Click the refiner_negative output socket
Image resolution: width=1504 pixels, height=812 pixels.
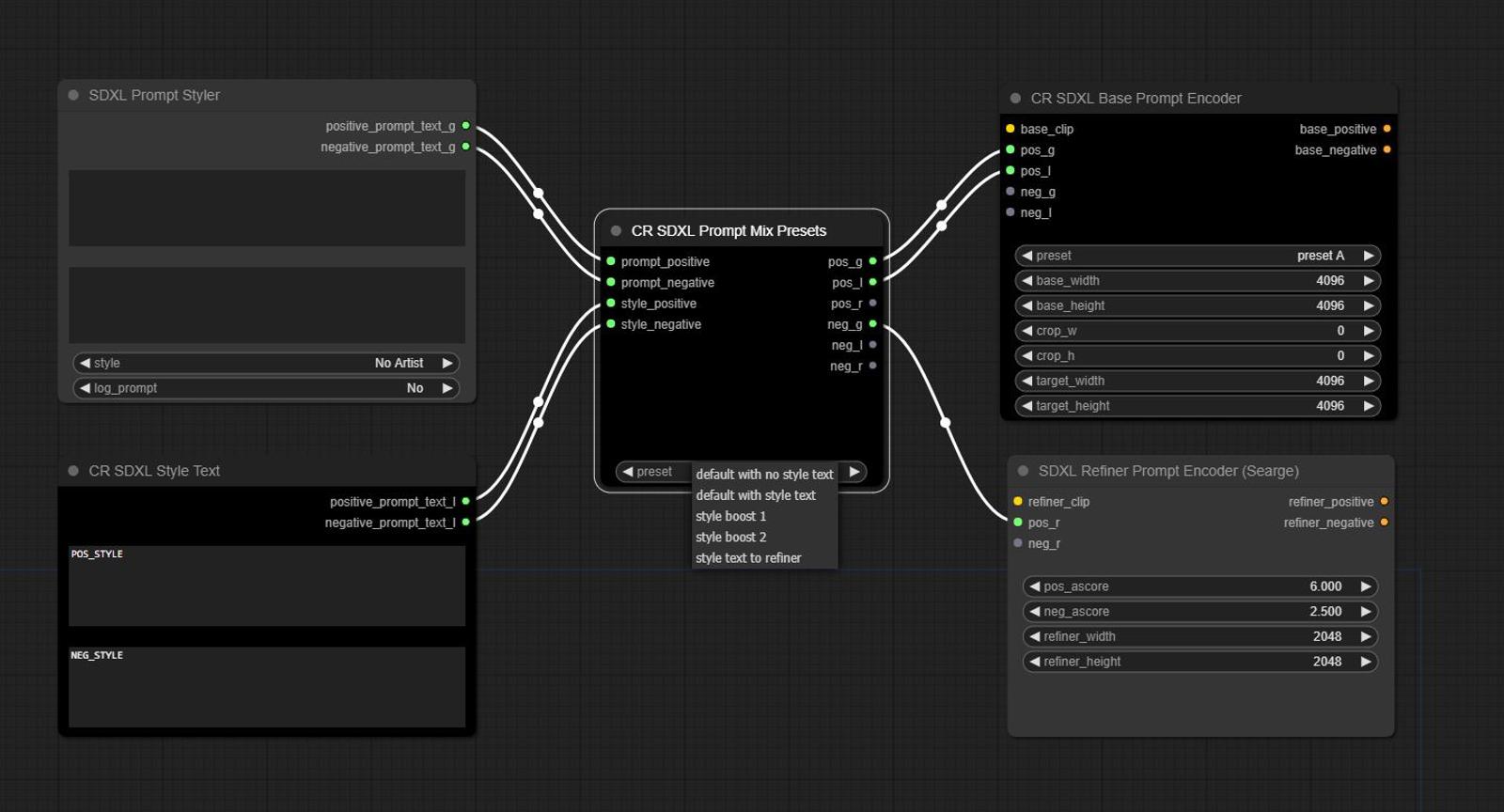(x=1384, y=523)
